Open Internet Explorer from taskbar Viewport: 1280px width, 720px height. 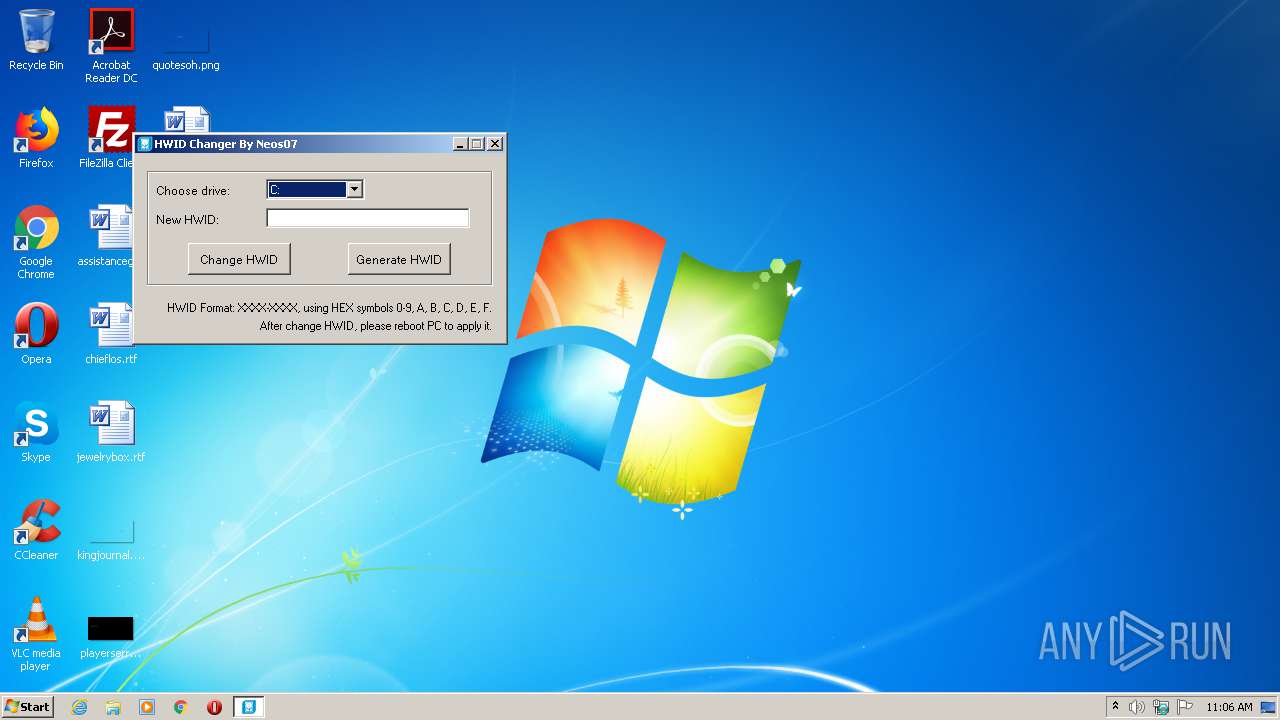tap(79, 707)
